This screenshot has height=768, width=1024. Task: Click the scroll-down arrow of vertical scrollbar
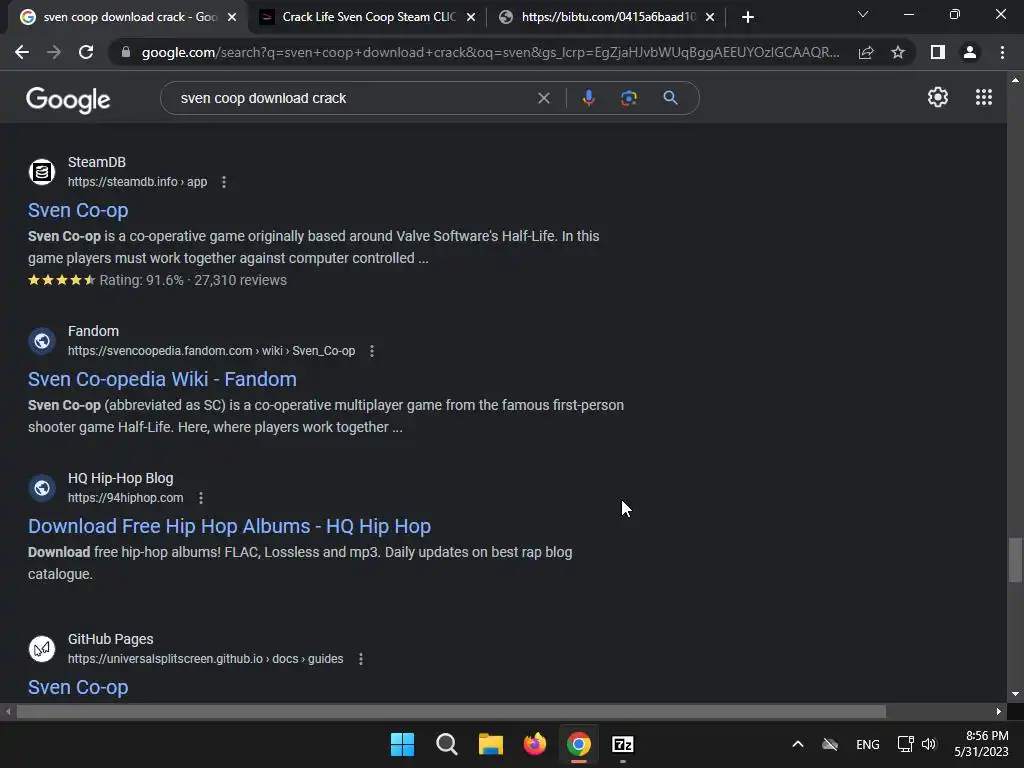click(1015, 694)
